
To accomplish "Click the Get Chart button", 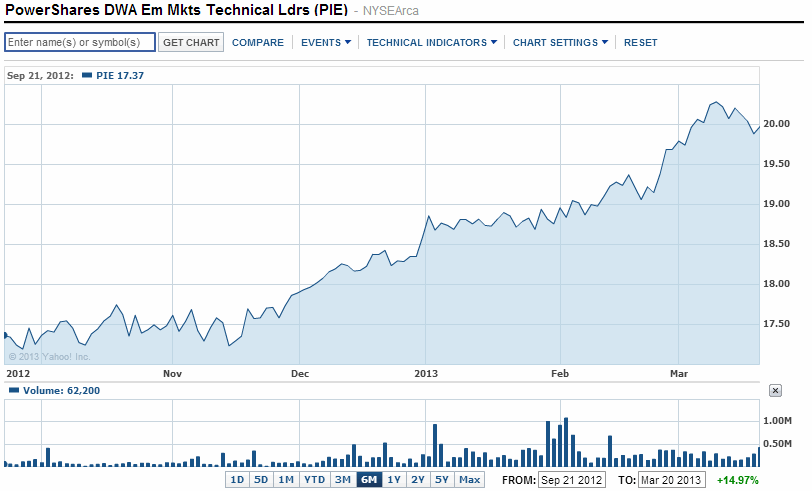I will (191, 43).
